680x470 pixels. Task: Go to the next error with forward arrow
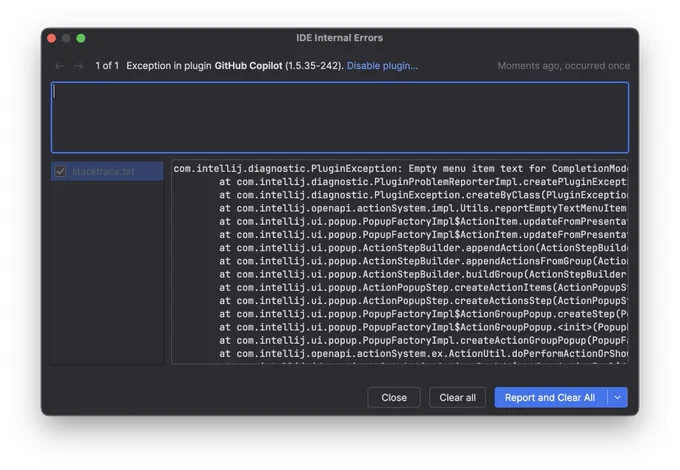pyautogui.click(x=78, y=66)
